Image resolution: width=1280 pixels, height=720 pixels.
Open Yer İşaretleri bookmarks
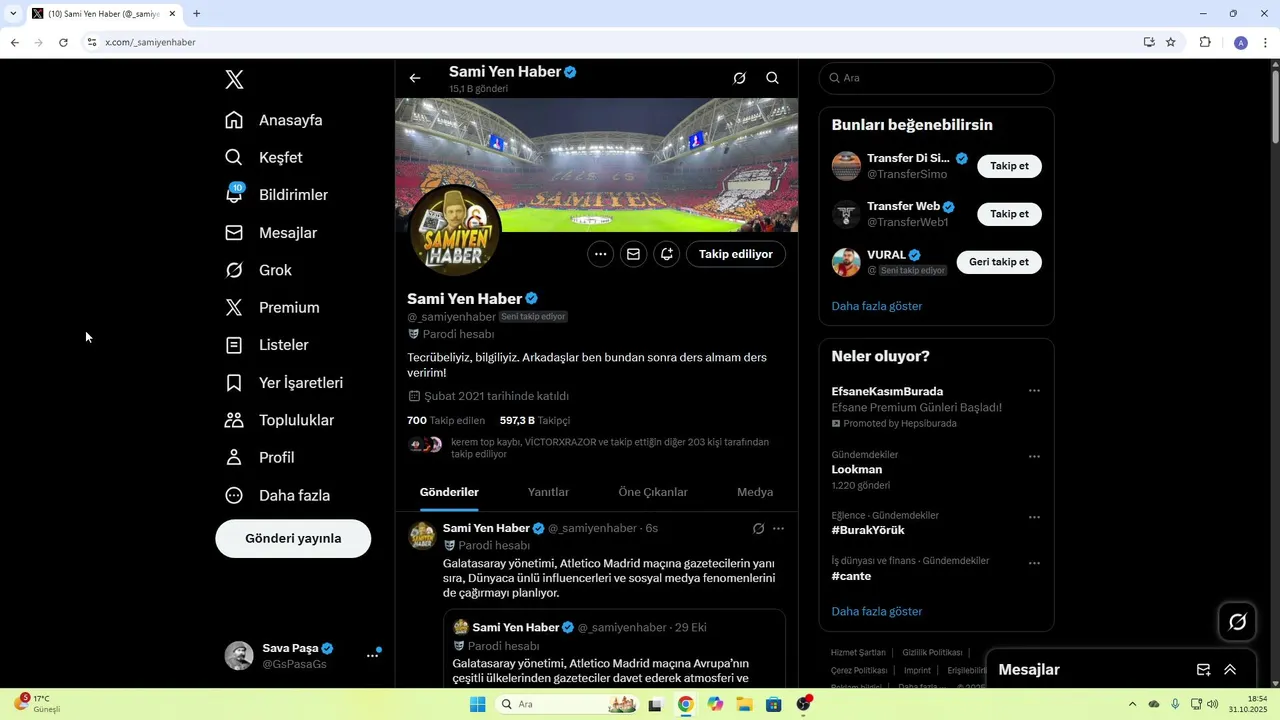pos(284,383)
